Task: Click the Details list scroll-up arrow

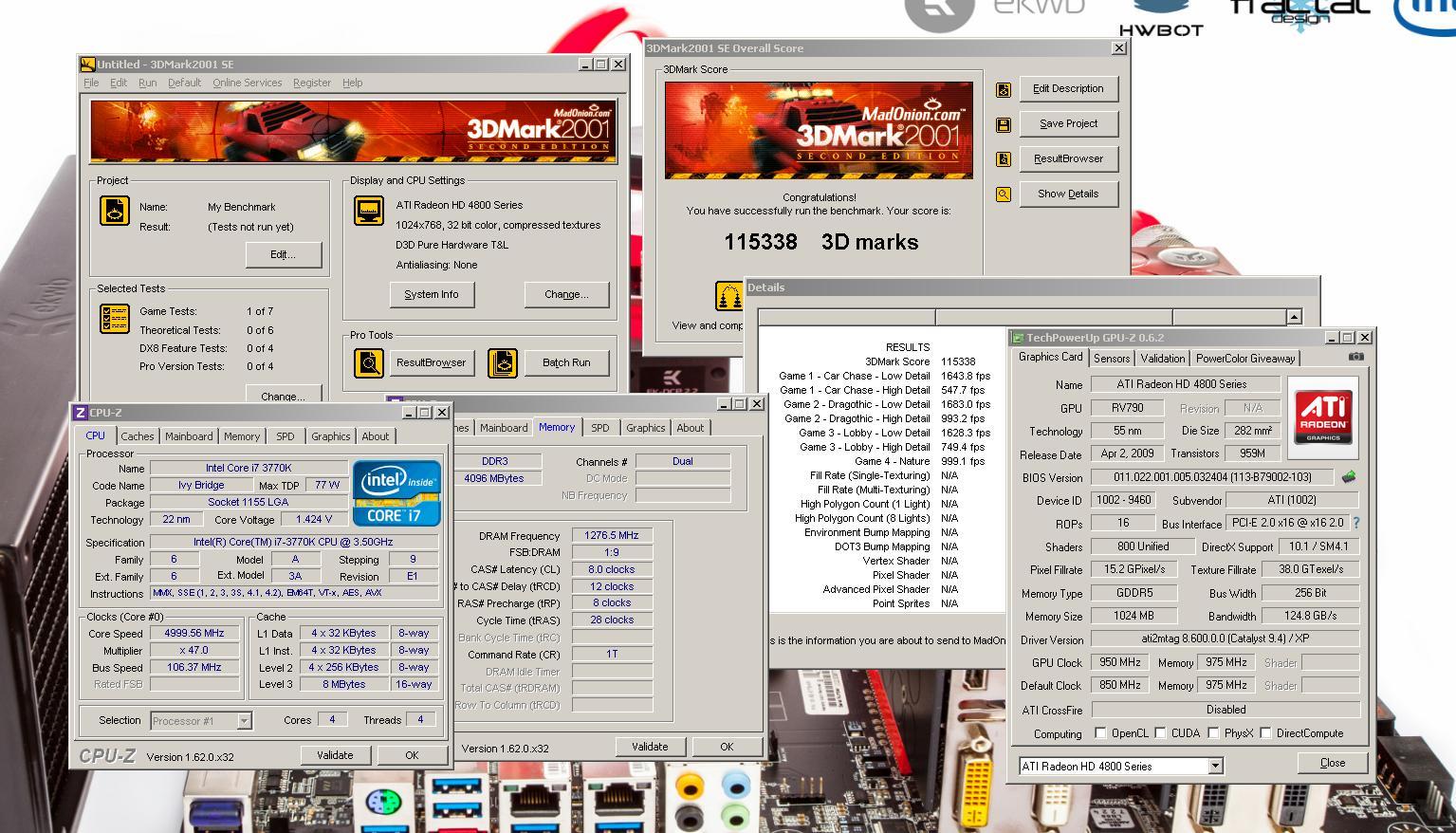Action: coord(1294,317)
